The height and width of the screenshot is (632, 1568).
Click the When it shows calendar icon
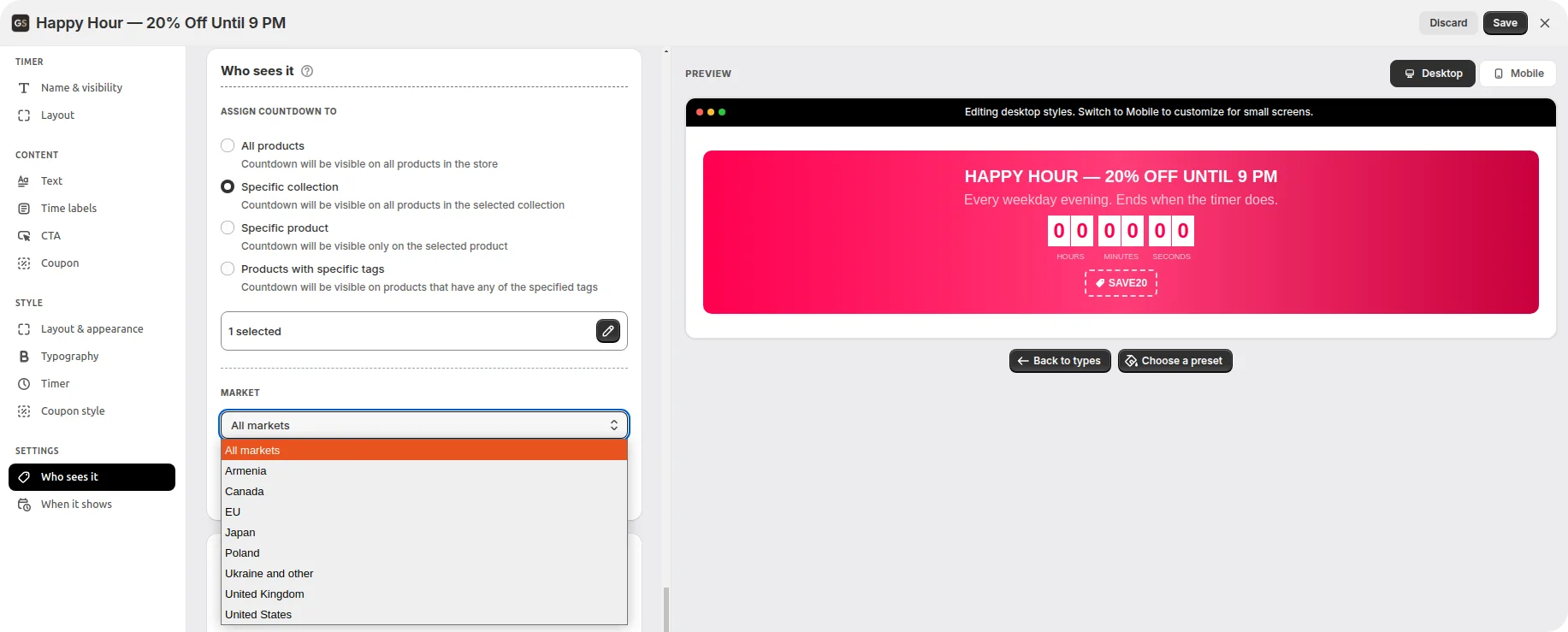(x=24, y=505)
